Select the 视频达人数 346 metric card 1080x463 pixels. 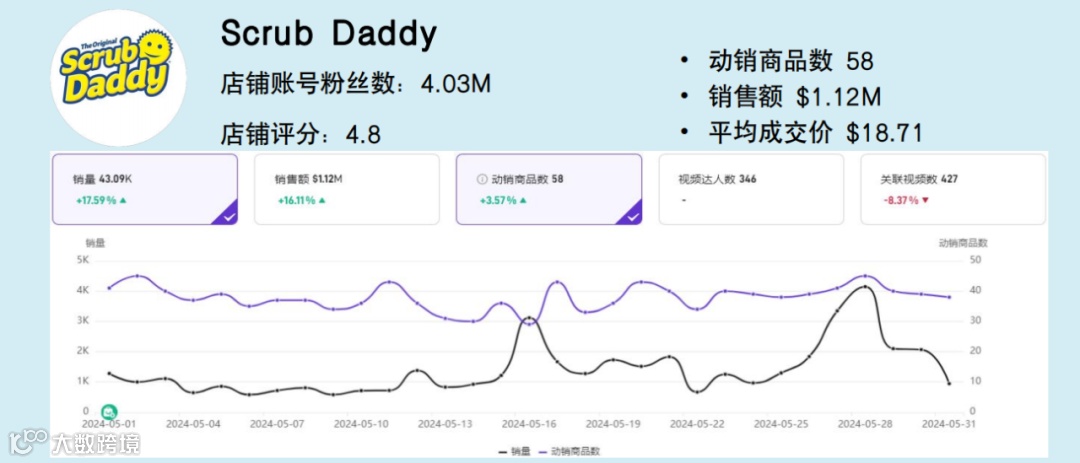(x=751, y=189)
